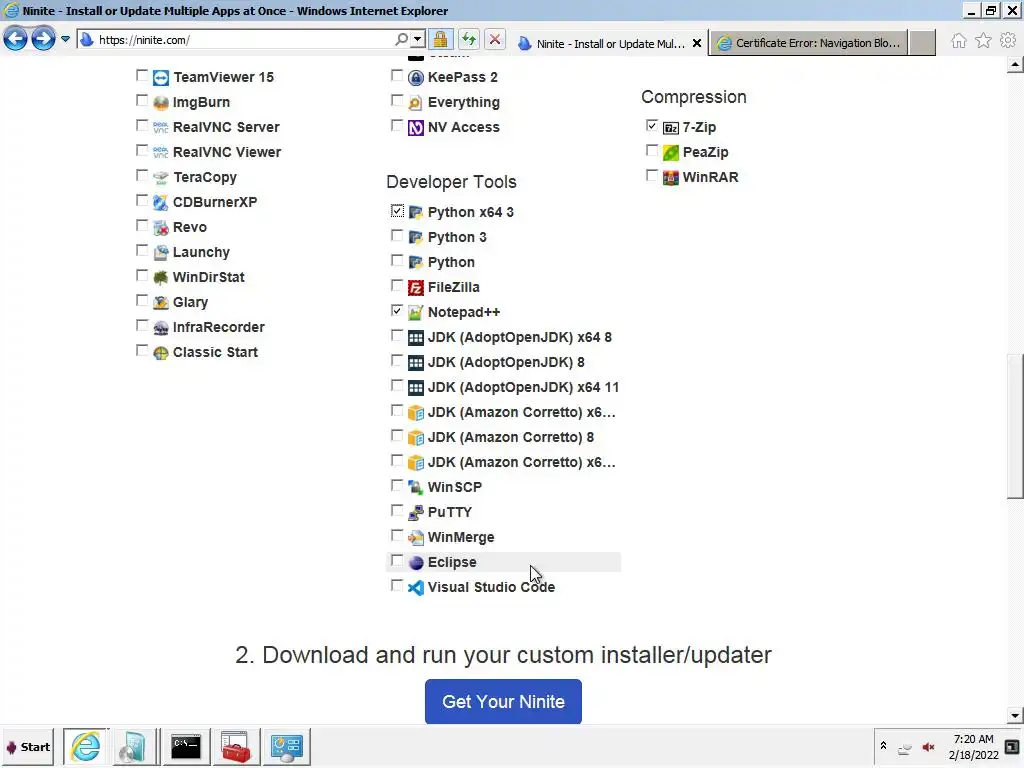Click the RealVNC Viewer label
This screenshot has width=1024, height=768.
tap(227, 152)
